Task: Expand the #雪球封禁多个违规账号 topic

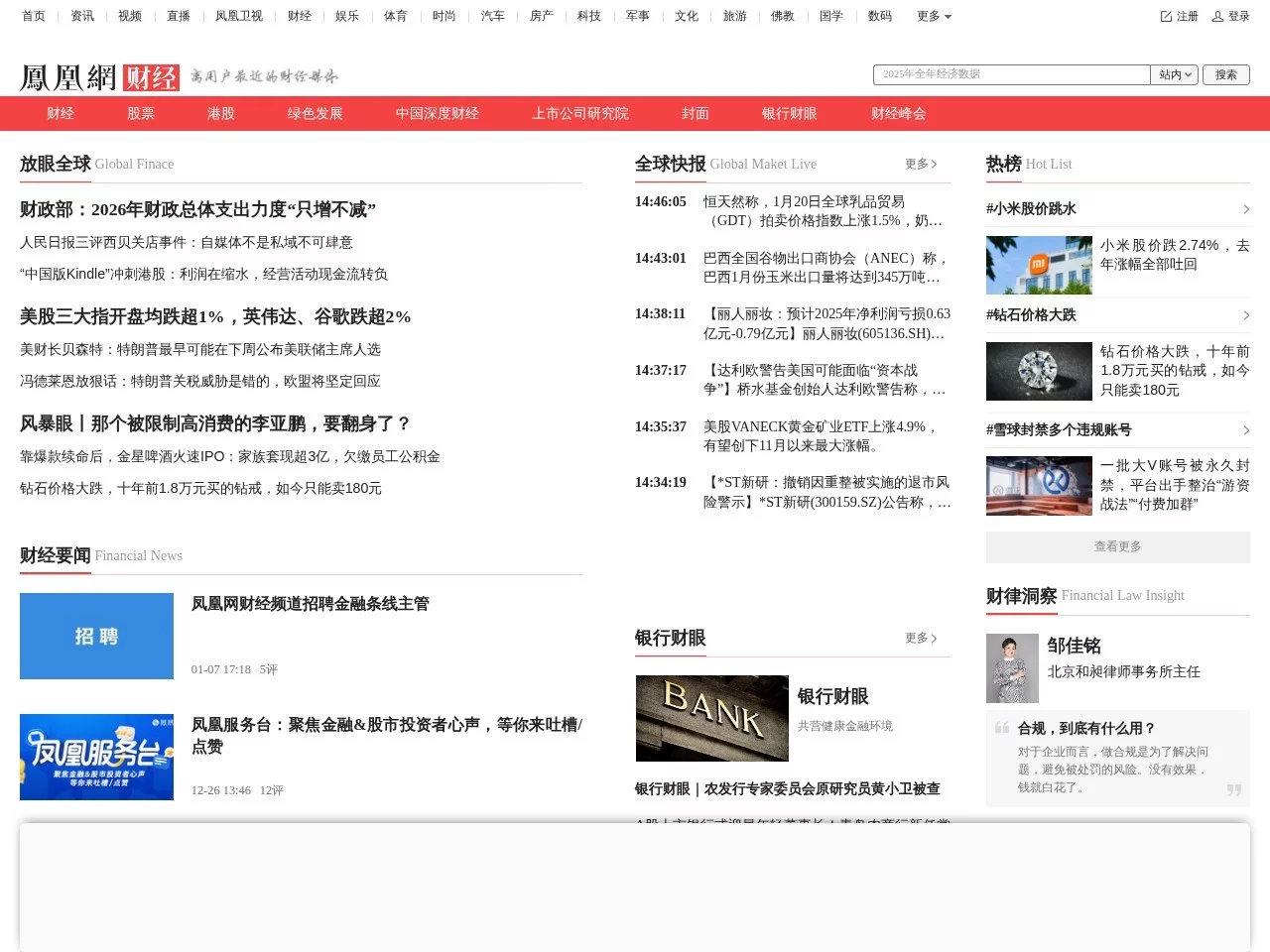Action: coord(1246,429)
